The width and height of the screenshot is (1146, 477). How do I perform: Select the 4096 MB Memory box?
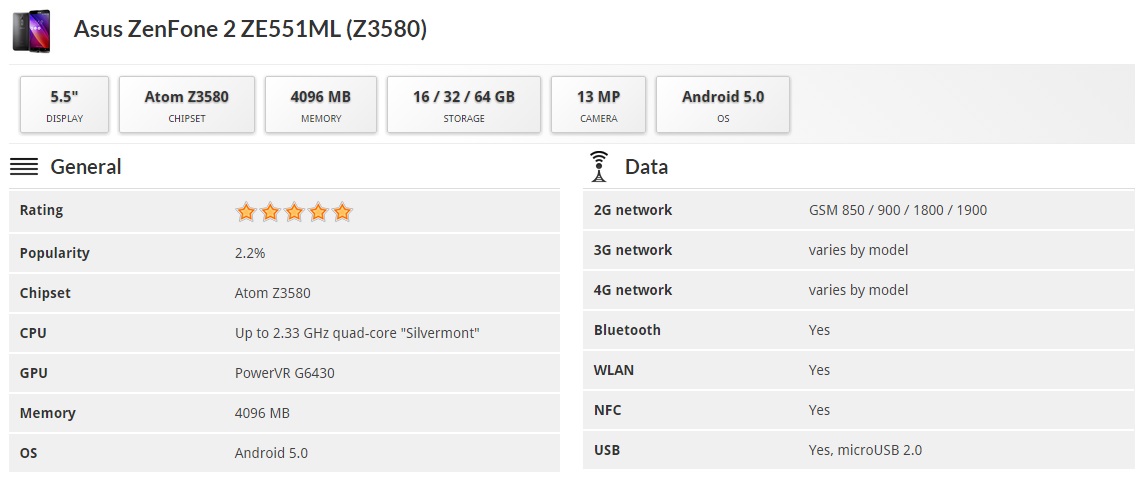(320, 105)
